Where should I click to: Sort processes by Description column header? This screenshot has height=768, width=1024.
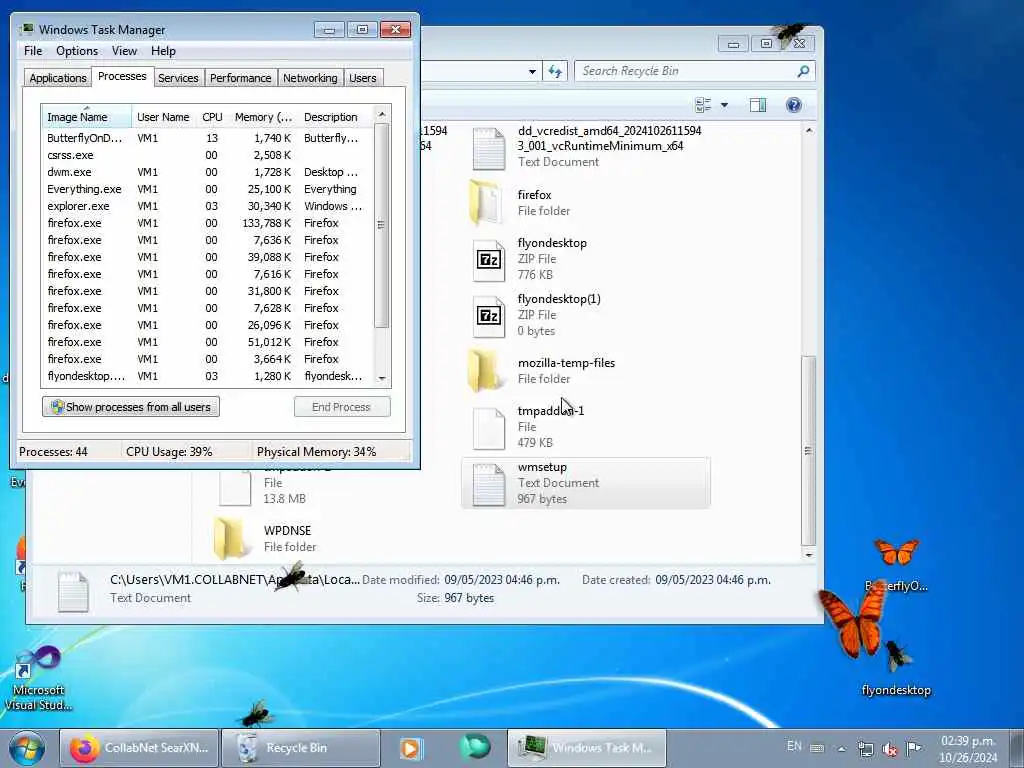point(335,117)
